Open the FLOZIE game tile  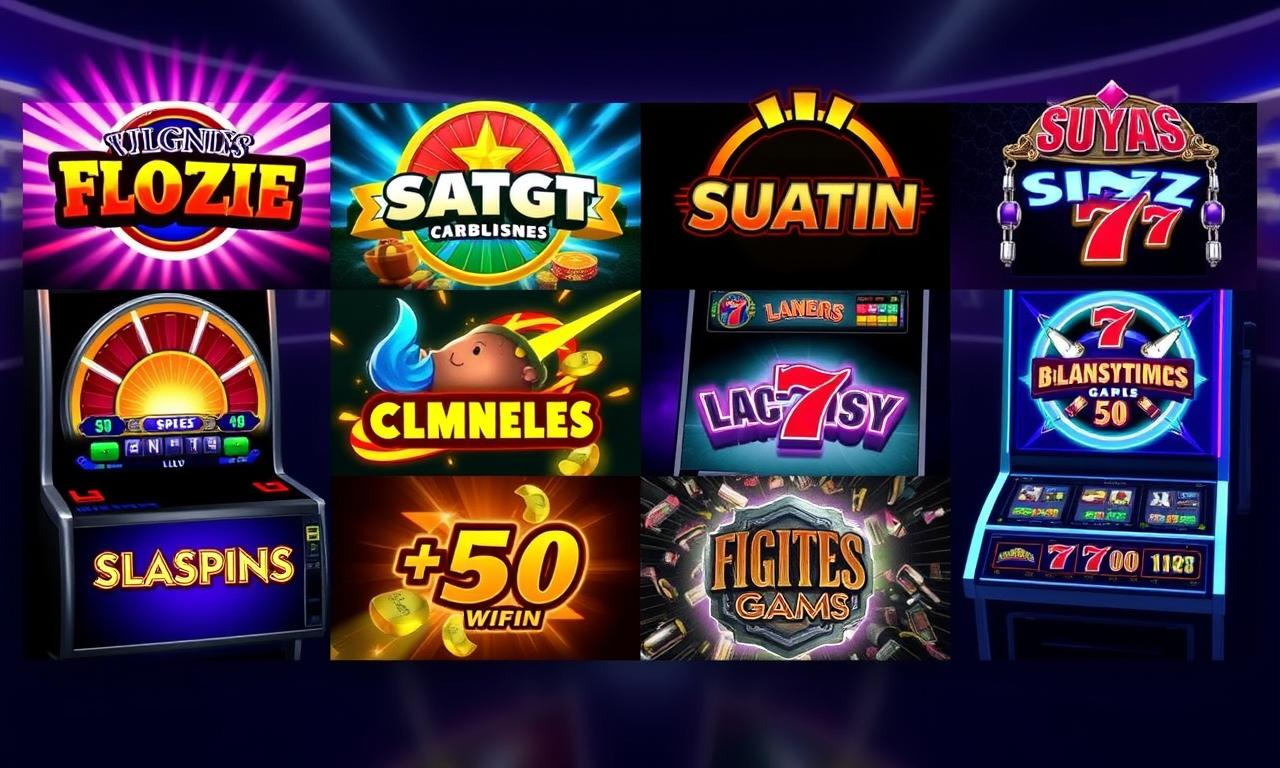[176, 195]
